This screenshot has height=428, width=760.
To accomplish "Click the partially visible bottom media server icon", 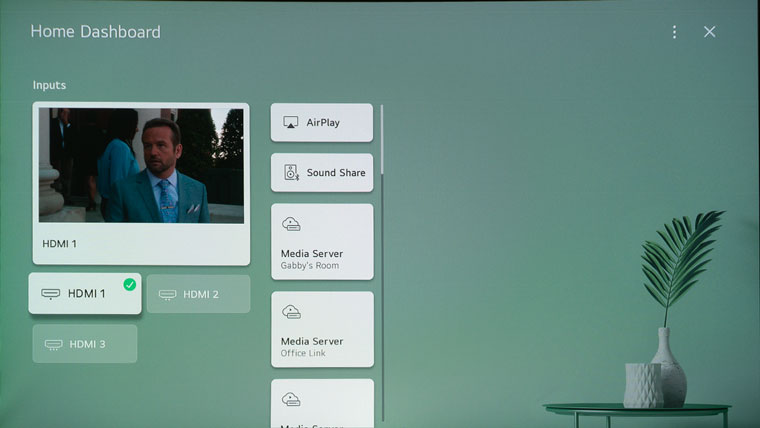I will 291,399.
